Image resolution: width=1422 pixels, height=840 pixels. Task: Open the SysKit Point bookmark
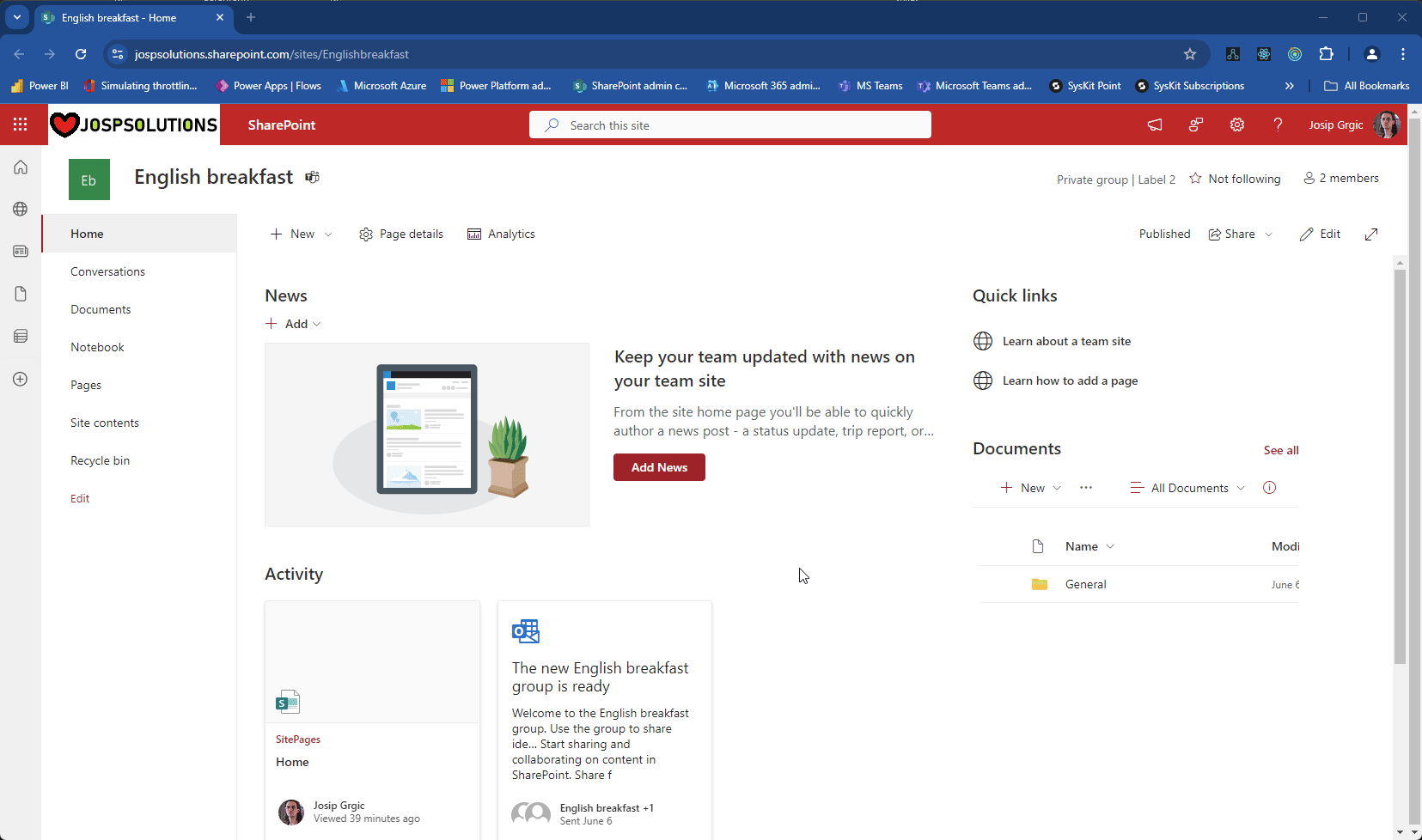coord(1085,86)
